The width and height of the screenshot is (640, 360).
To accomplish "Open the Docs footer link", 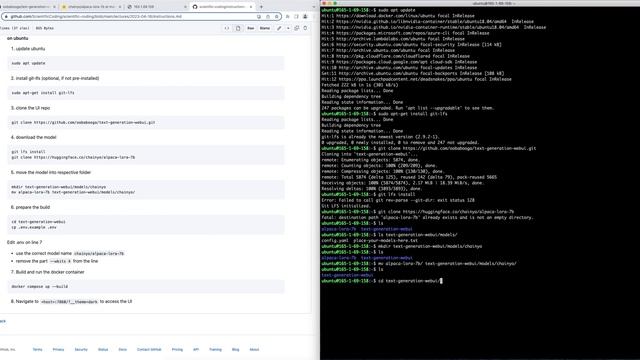I will coord(122,349).
